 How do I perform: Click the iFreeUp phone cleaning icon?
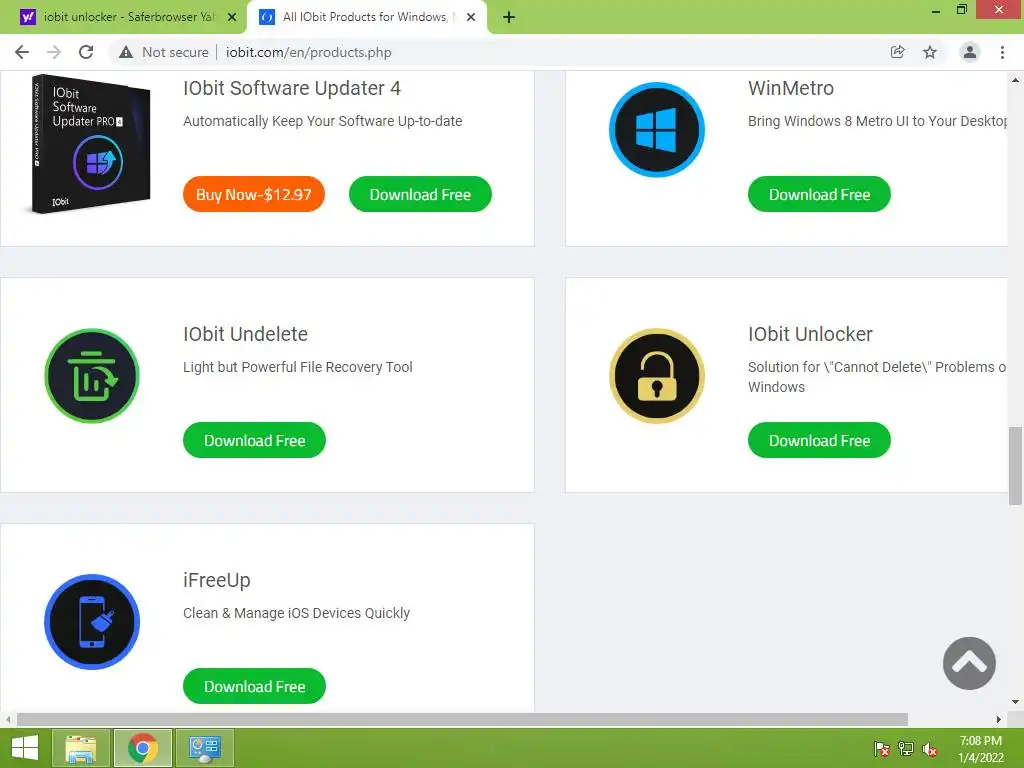[x=91, y=622]
